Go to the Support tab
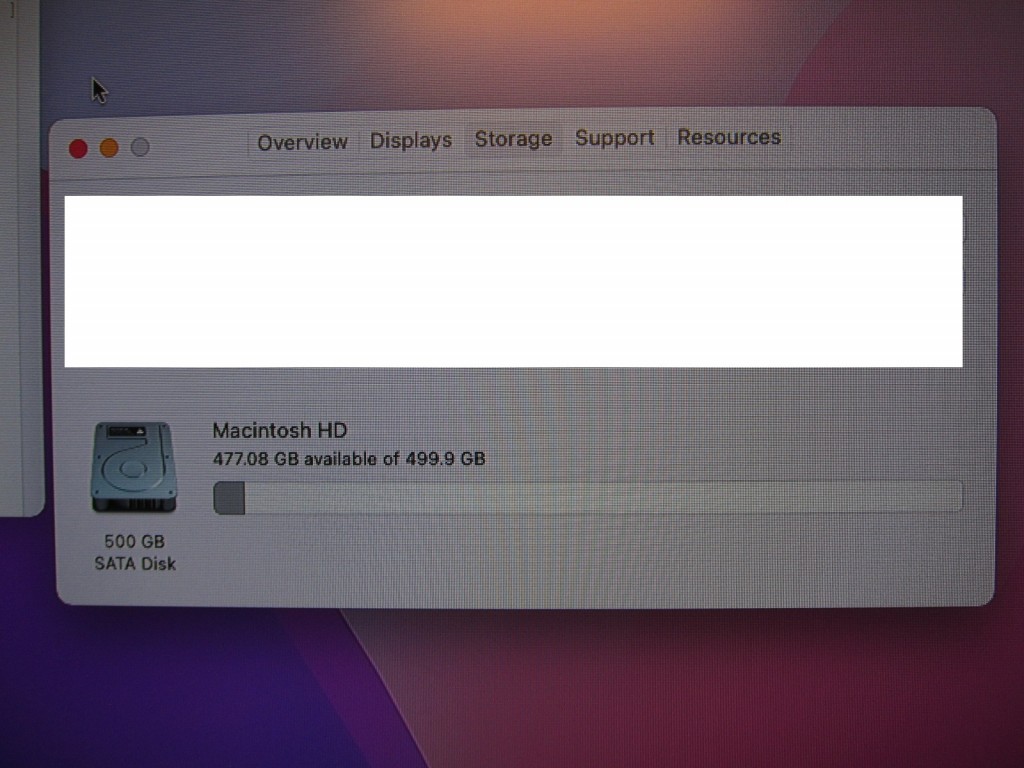This screenshot has width=1024, height=768. click(x=615, y=138)
